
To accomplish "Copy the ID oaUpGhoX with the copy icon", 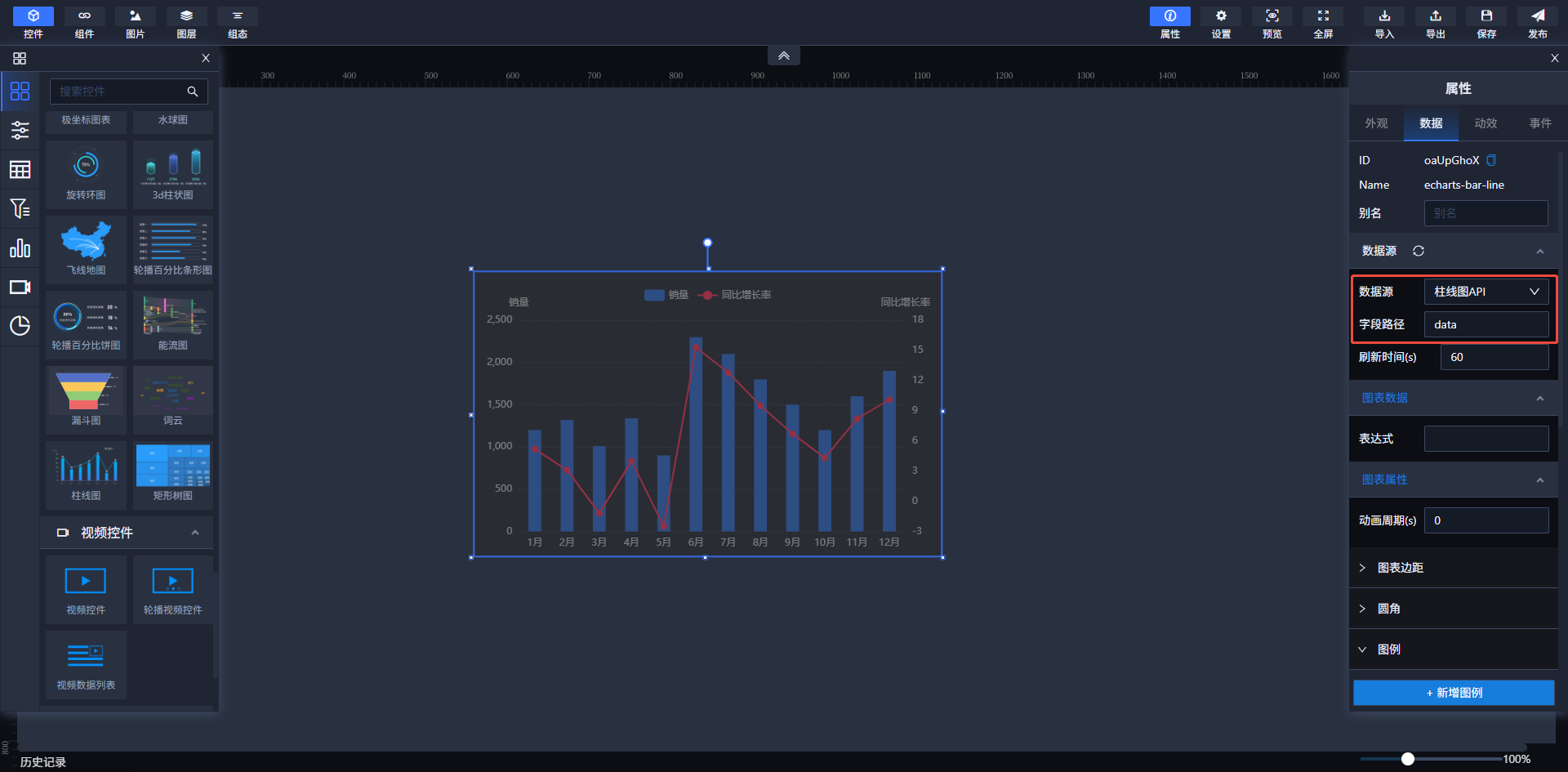I will (1491, 160).
